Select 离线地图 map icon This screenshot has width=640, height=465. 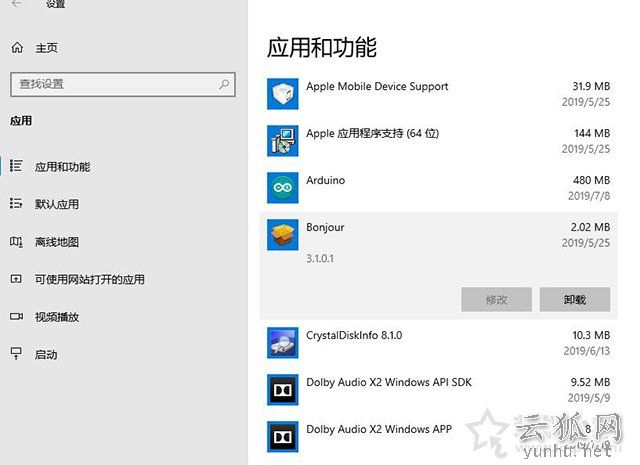point(16,242)
